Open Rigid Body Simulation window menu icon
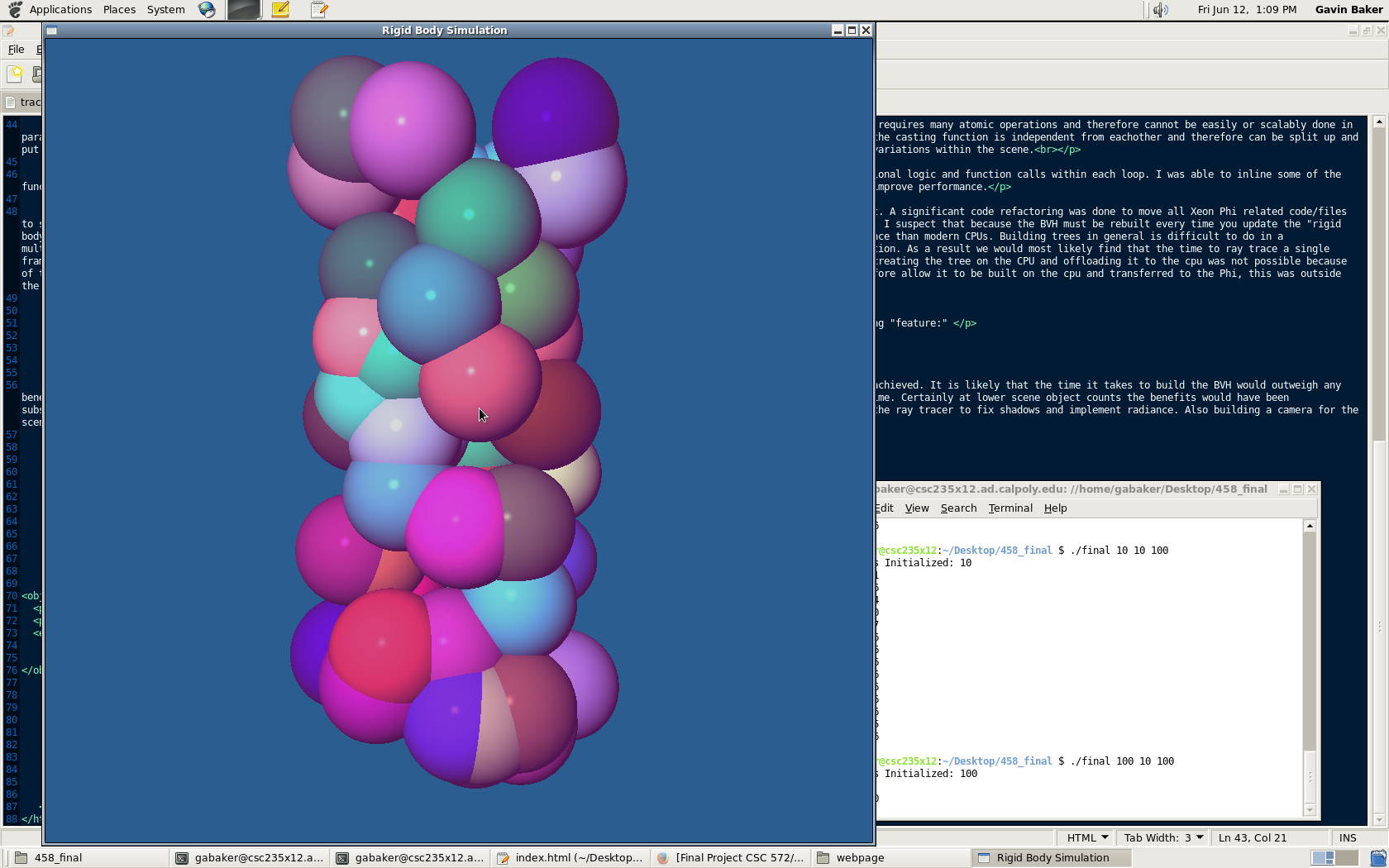The height and width of the screenshot is (868, 1389). coord(51,31)
